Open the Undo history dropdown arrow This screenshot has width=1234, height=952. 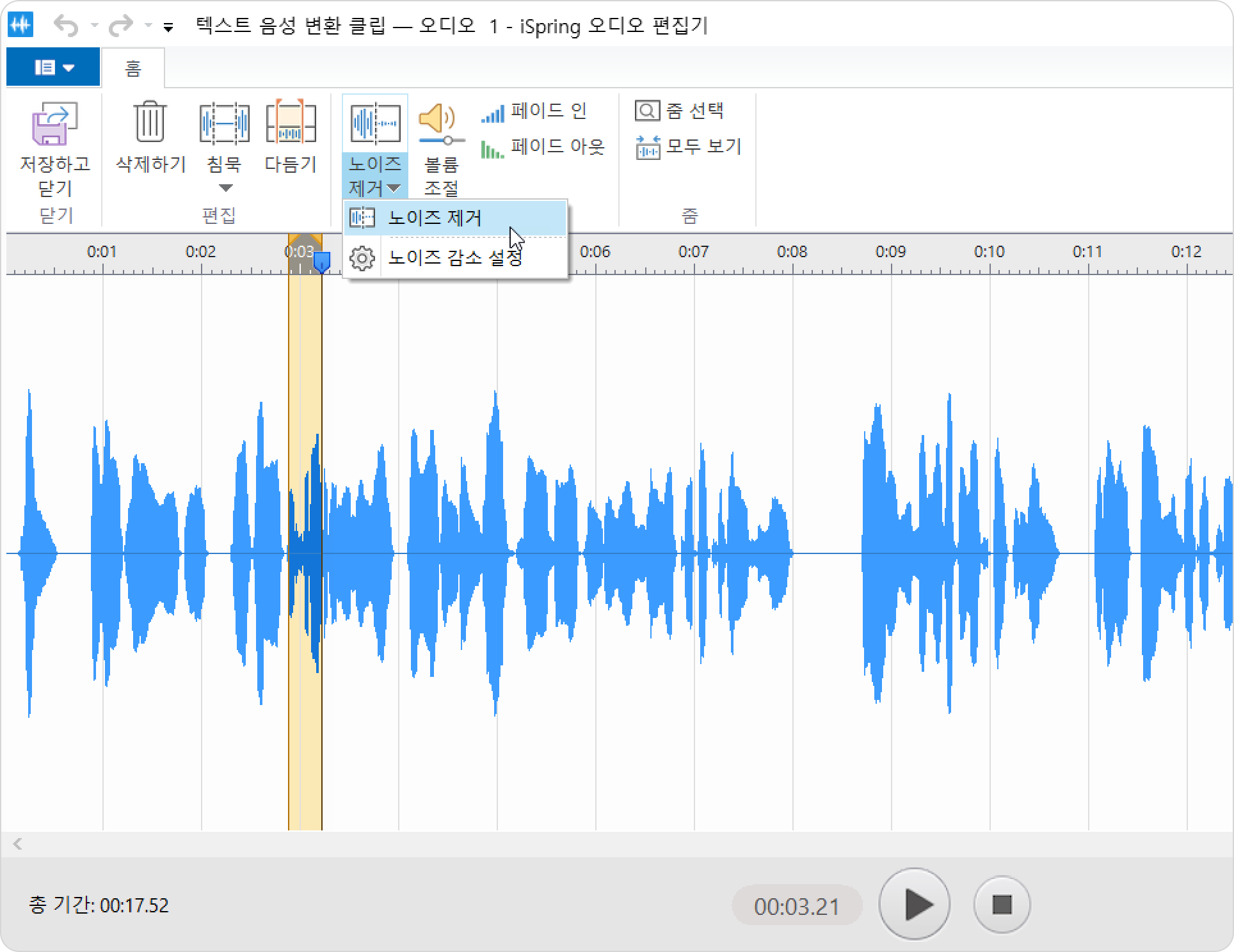click(x=94, y=26)
